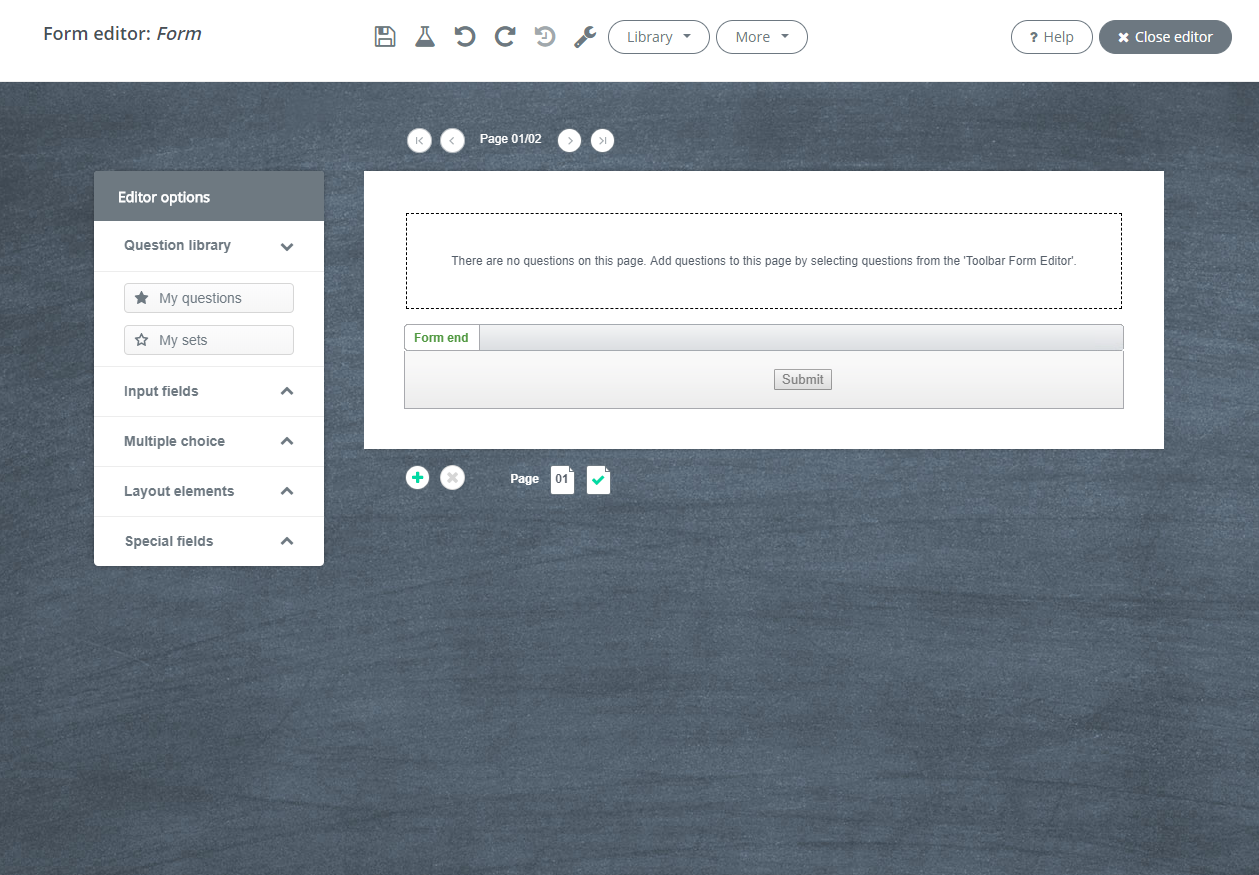Delete page using the gray X icon
The image size is (1259, 875).
click(453, 478)
